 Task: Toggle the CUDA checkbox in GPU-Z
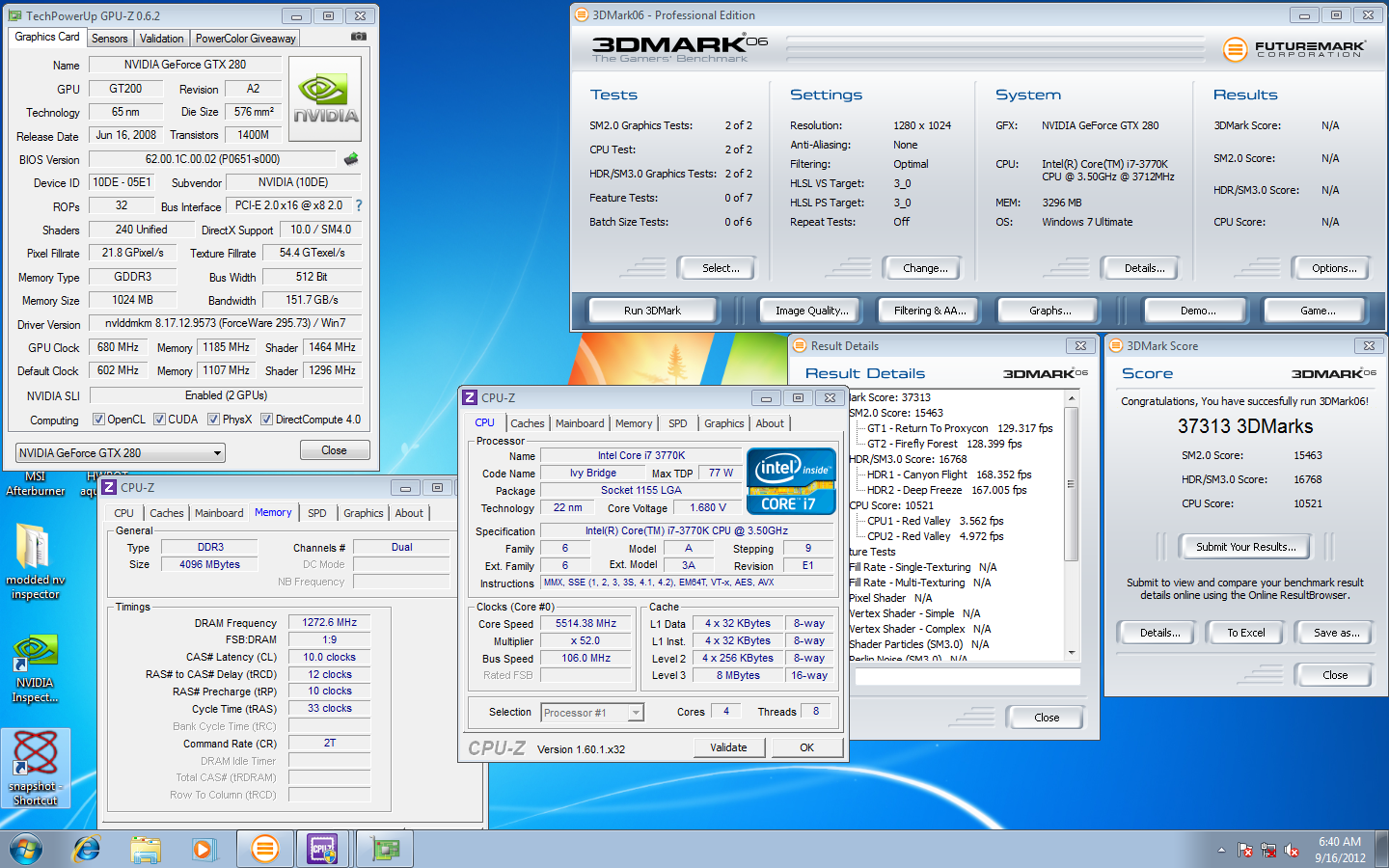tap(159, 420)
